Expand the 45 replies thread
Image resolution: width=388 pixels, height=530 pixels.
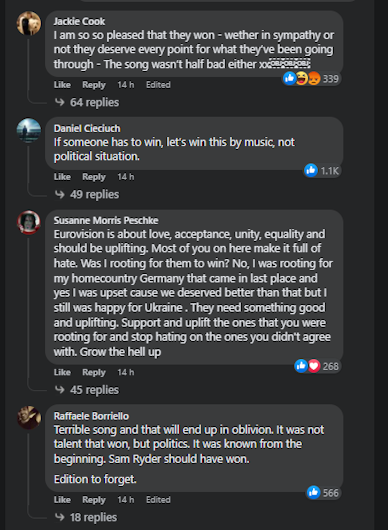(87, 390)
